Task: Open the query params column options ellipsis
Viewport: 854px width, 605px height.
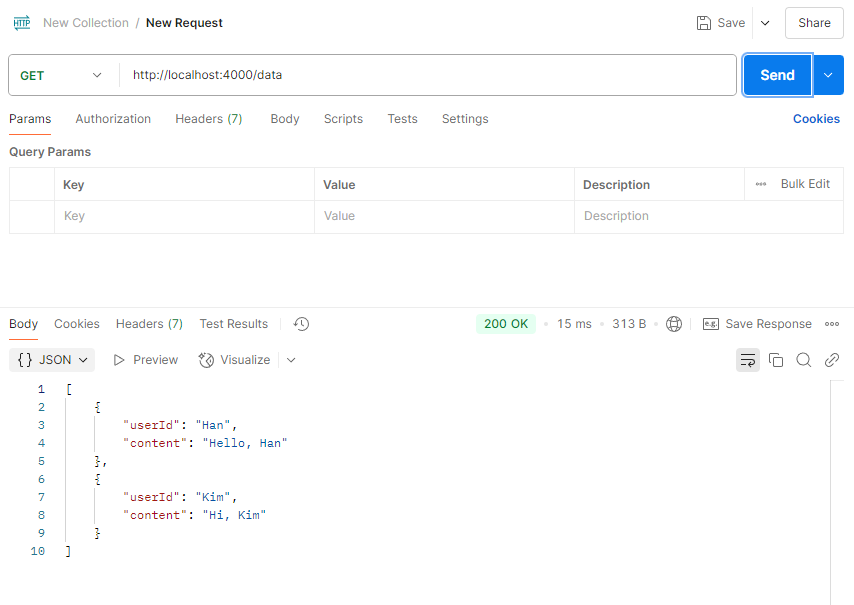Action: [x=761, y=184]
